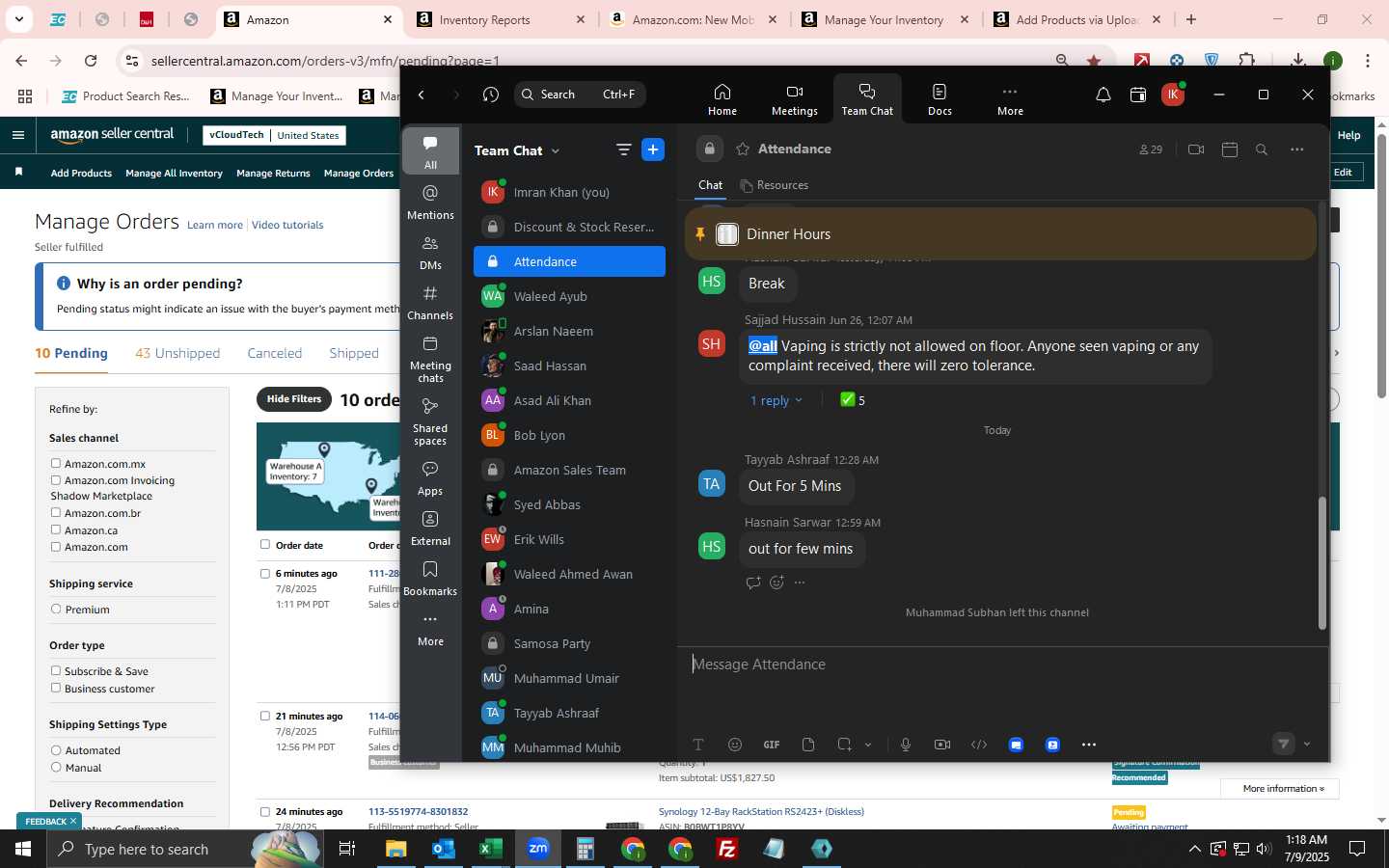Check Amazon.ca sales channel
The image size is (1389, 868).
[56, 529]
